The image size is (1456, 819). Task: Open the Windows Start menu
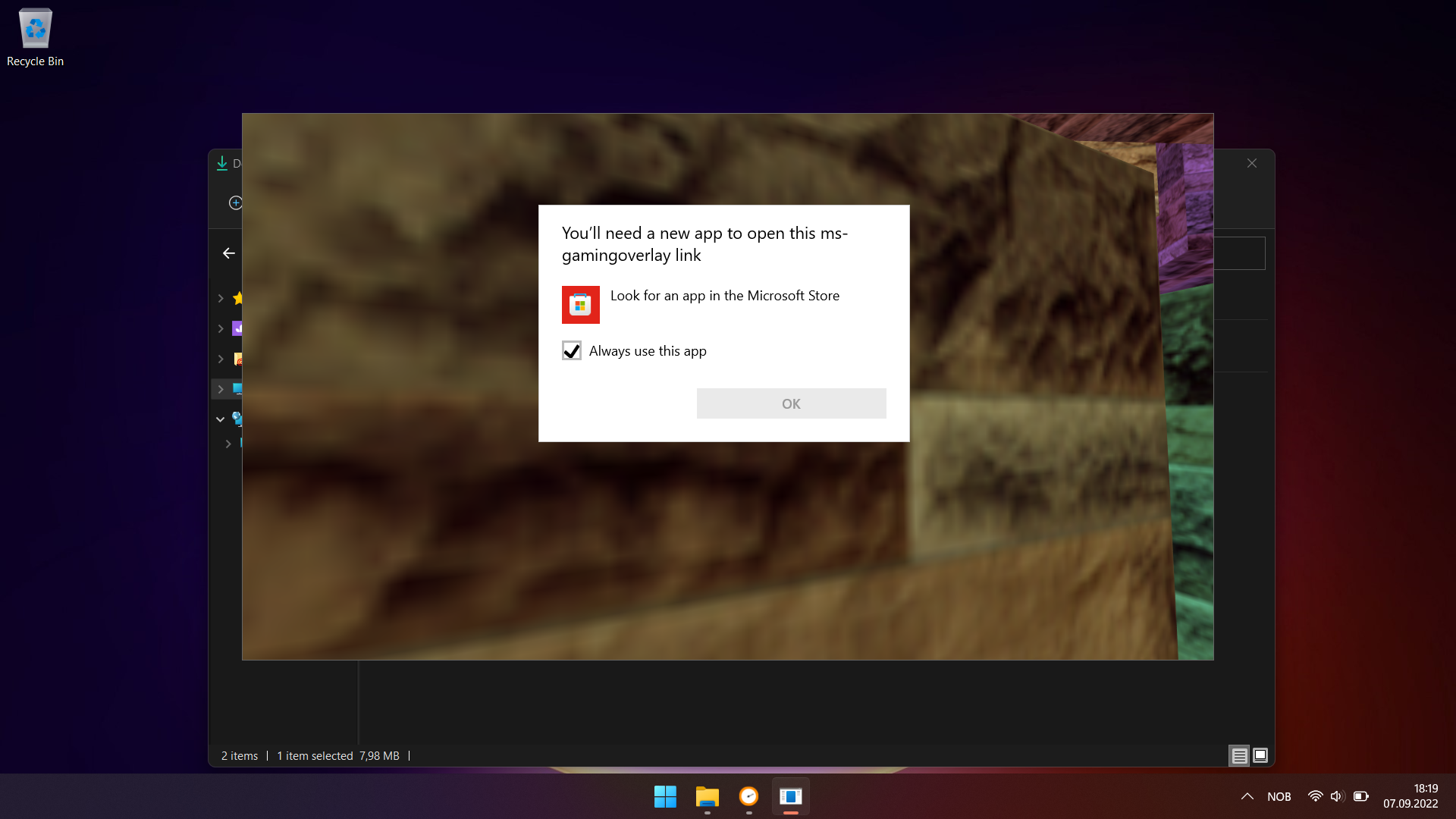(x=665, y=796)
